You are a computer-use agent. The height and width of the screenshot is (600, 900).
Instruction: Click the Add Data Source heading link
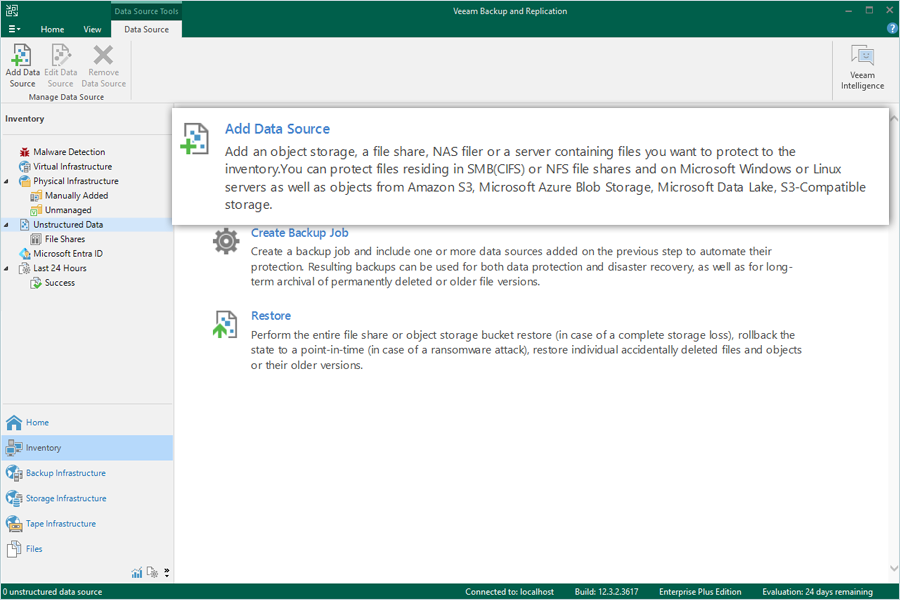pos(277,129)
